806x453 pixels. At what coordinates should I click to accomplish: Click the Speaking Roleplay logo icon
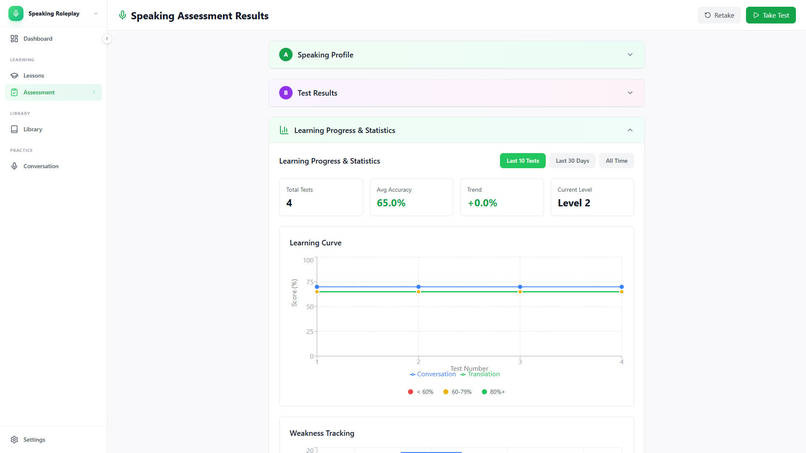pyautogui.click(x=15, y=13)
